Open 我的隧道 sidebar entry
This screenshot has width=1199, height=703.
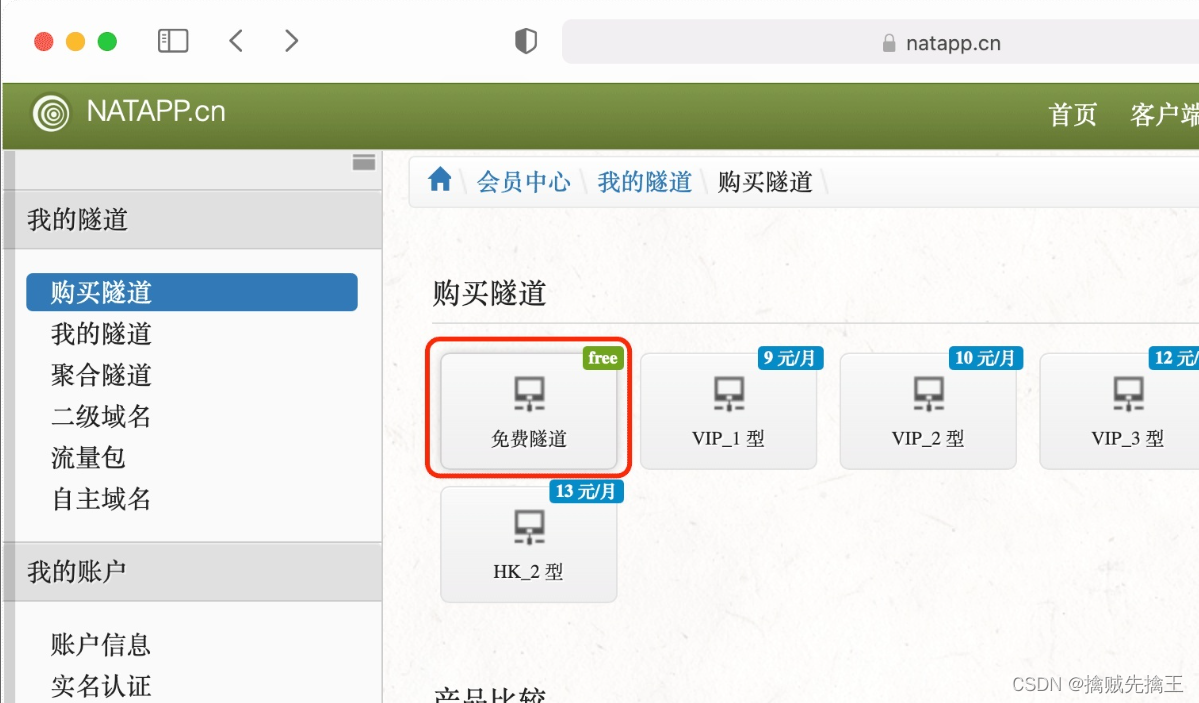point(102,334)
